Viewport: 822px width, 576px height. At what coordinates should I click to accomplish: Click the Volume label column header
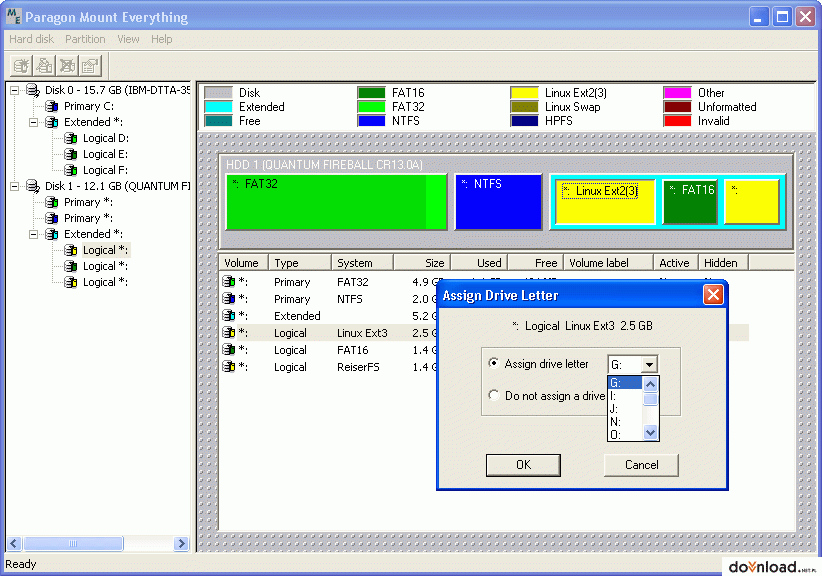608,263
